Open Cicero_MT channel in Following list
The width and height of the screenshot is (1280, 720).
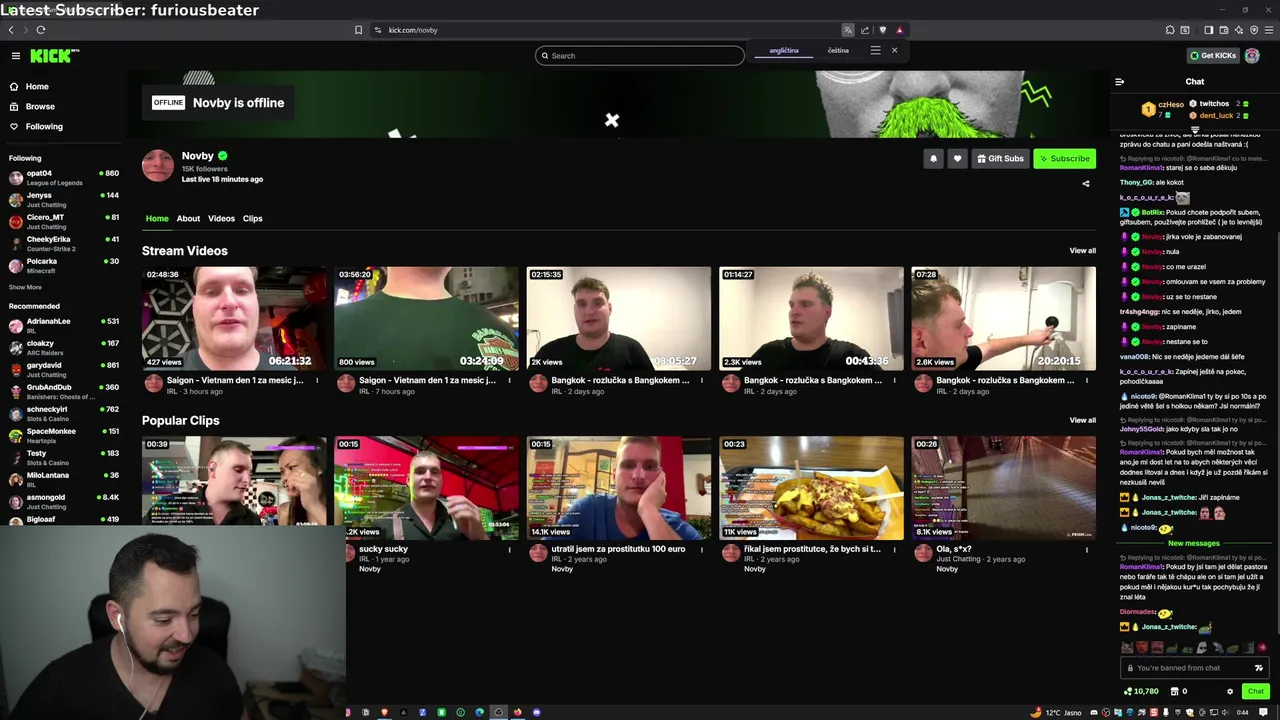63,221
